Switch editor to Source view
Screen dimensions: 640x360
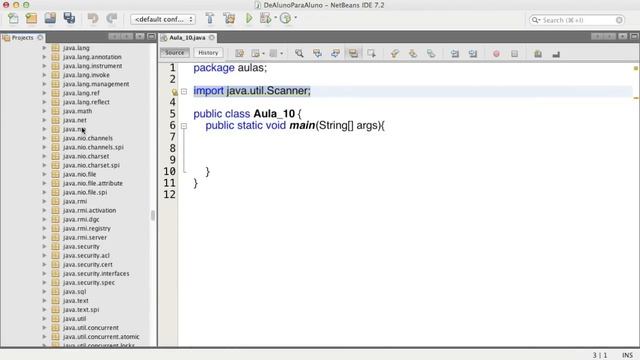(175, 53)
